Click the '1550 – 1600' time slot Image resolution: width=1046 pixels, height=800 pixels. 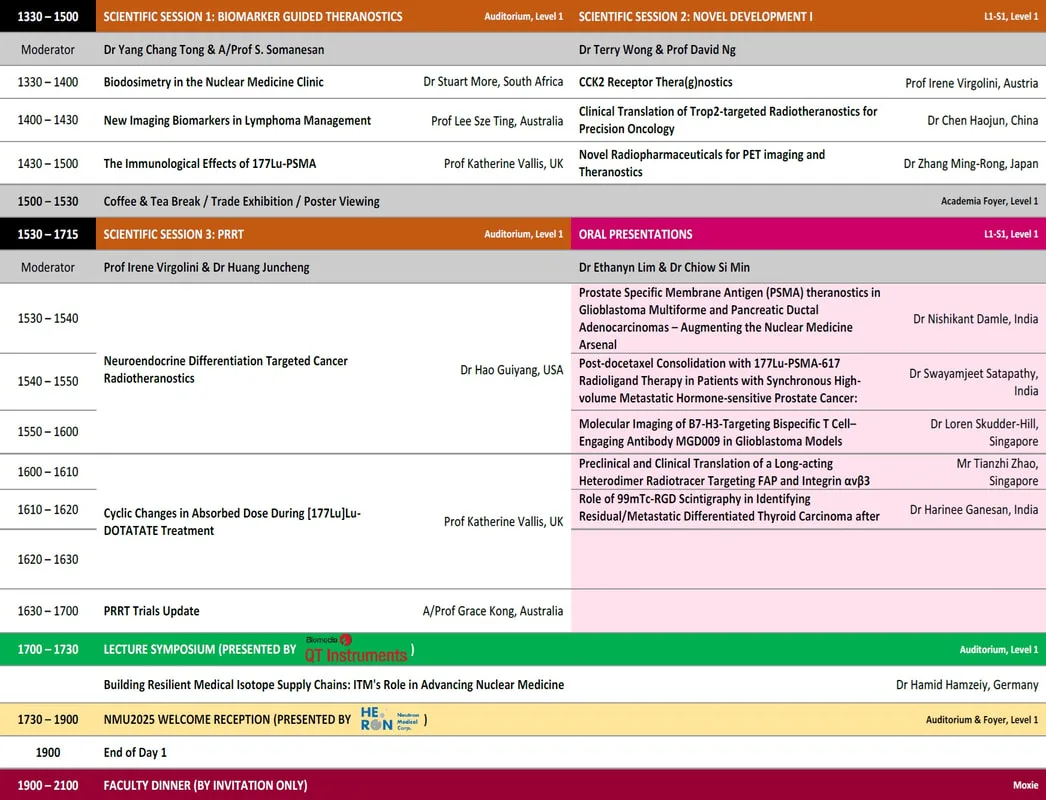click(48, 432)
